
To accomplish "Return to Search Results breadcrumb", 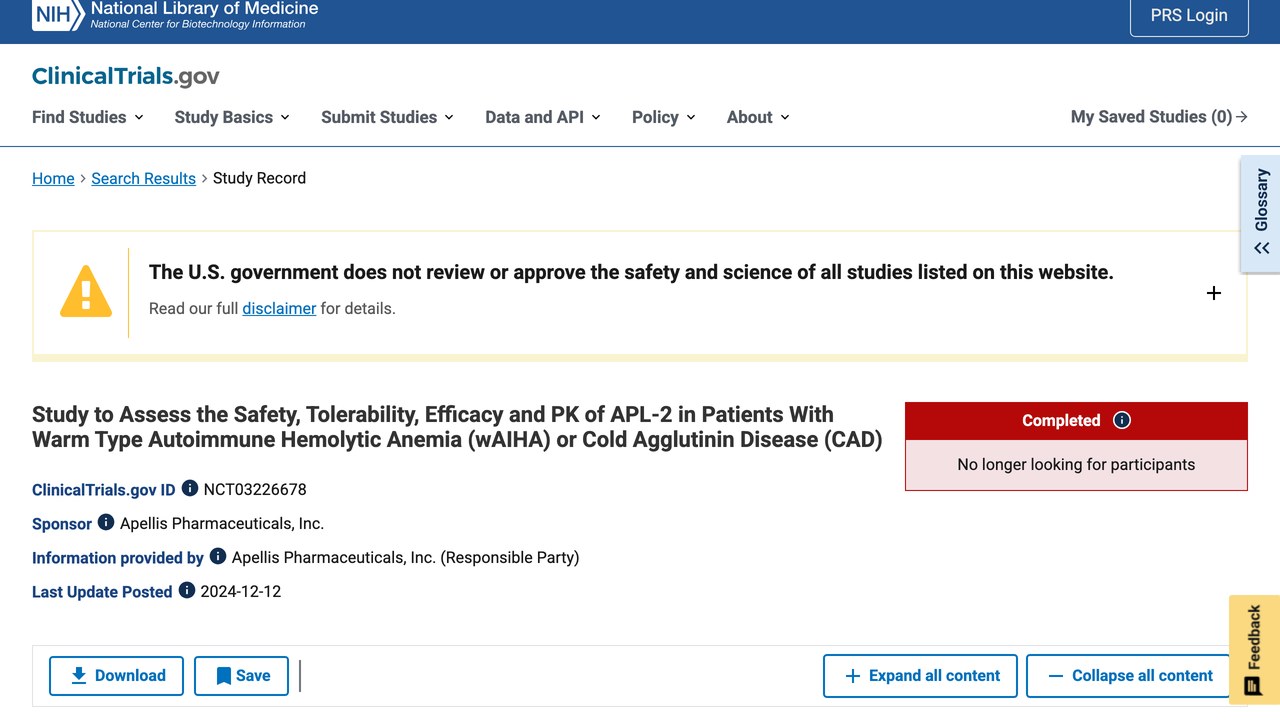I will [x=143, y=178].
